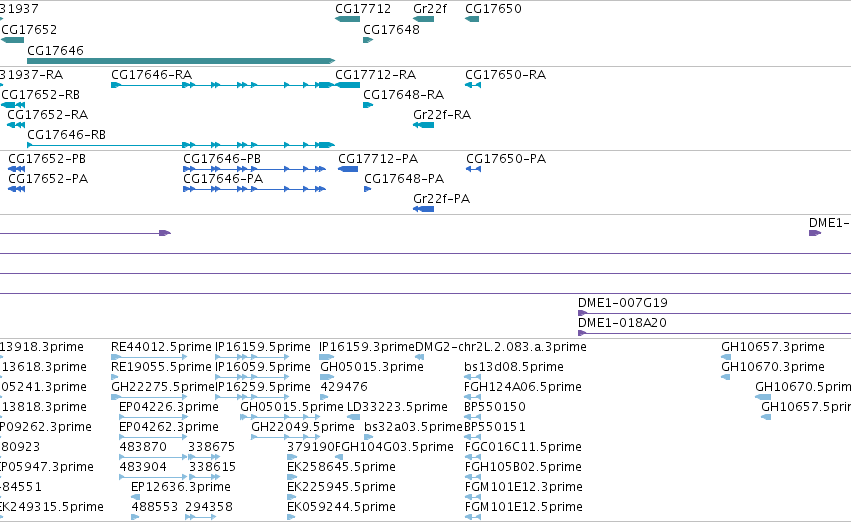851x522 pixels.
Task: Open protein CG17652-PB
Action: (x=16, y=169)
